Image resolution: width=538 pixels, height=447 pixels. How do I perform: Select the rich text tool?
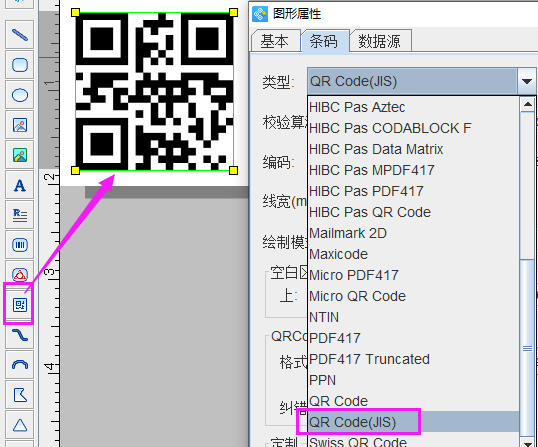(20, 215)
